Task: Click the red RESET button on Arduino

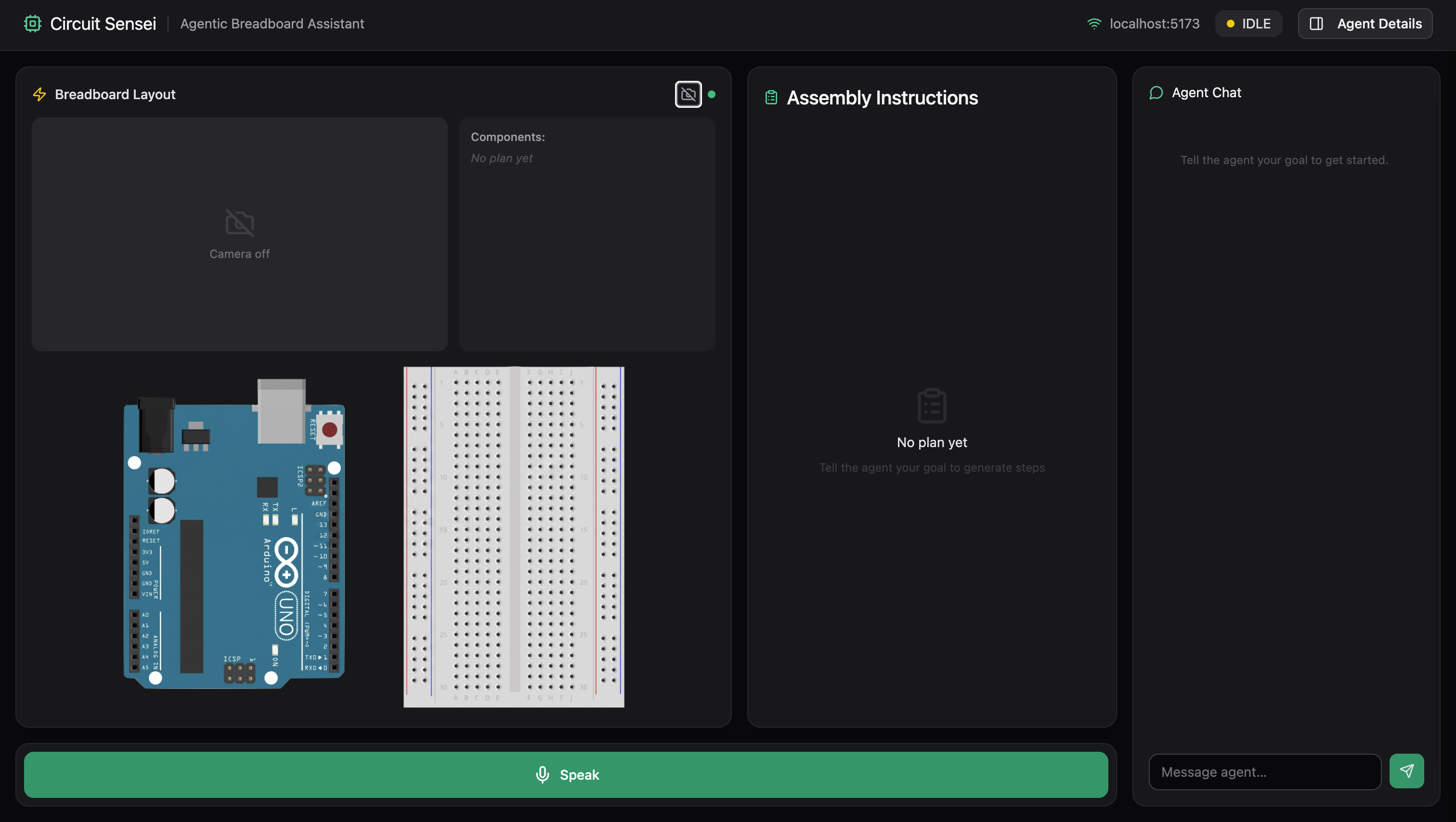Action: tap(329, 430)
